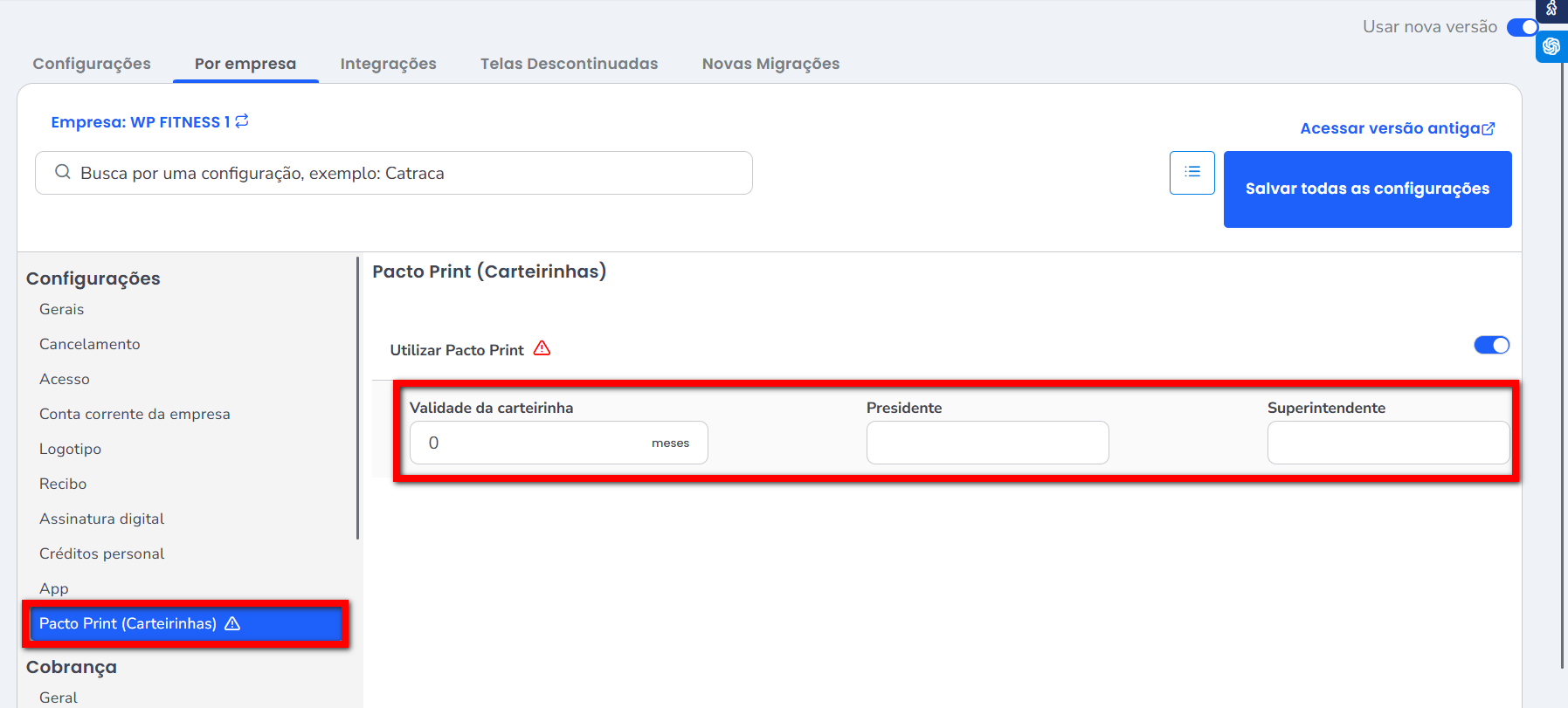This screenshot has width=1568, height=708.
Task: Open the Telas Descontinuadas tab
Action: coord(569,64)
